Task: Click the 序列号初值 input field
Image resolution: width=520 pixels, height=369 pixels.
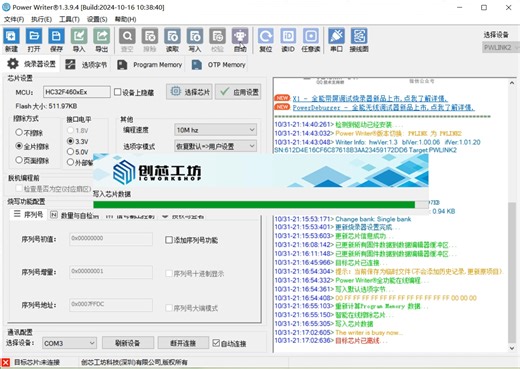Action: pyautogui.click(x=111, y=239)
